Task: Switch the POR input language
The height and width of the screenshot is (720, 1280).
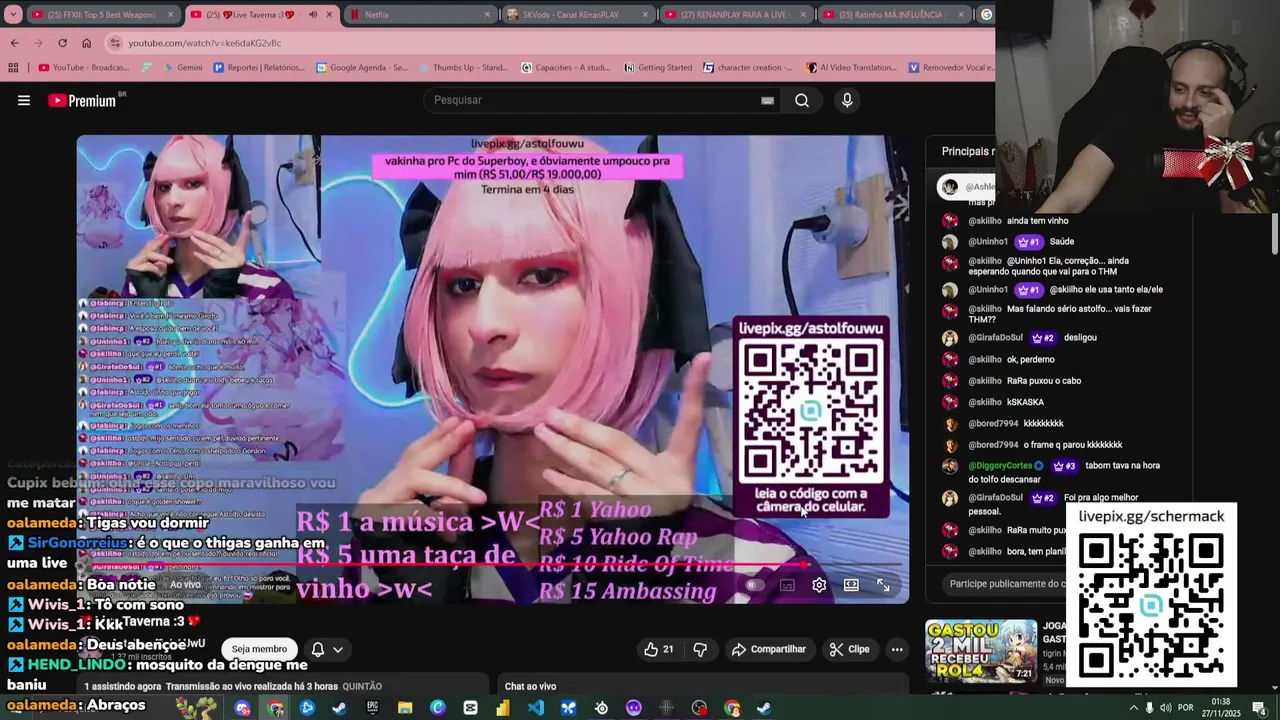Action: click(x=1186, y=708)
